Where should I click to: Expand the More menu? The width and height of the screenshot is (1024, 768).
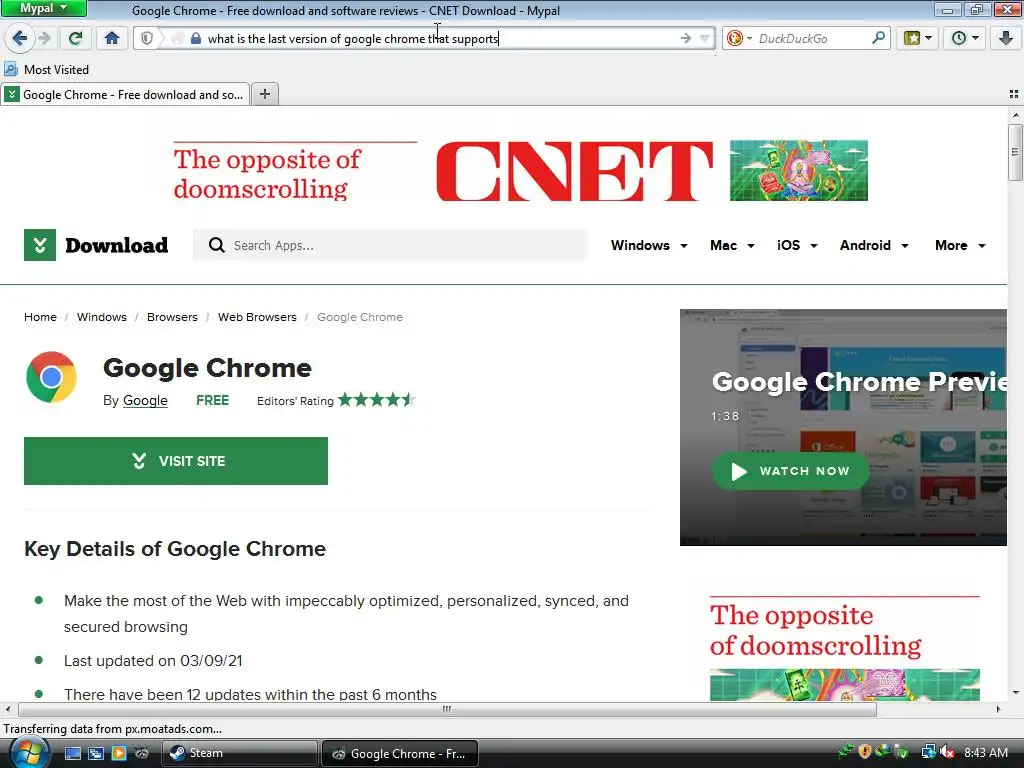click(960, 246)
